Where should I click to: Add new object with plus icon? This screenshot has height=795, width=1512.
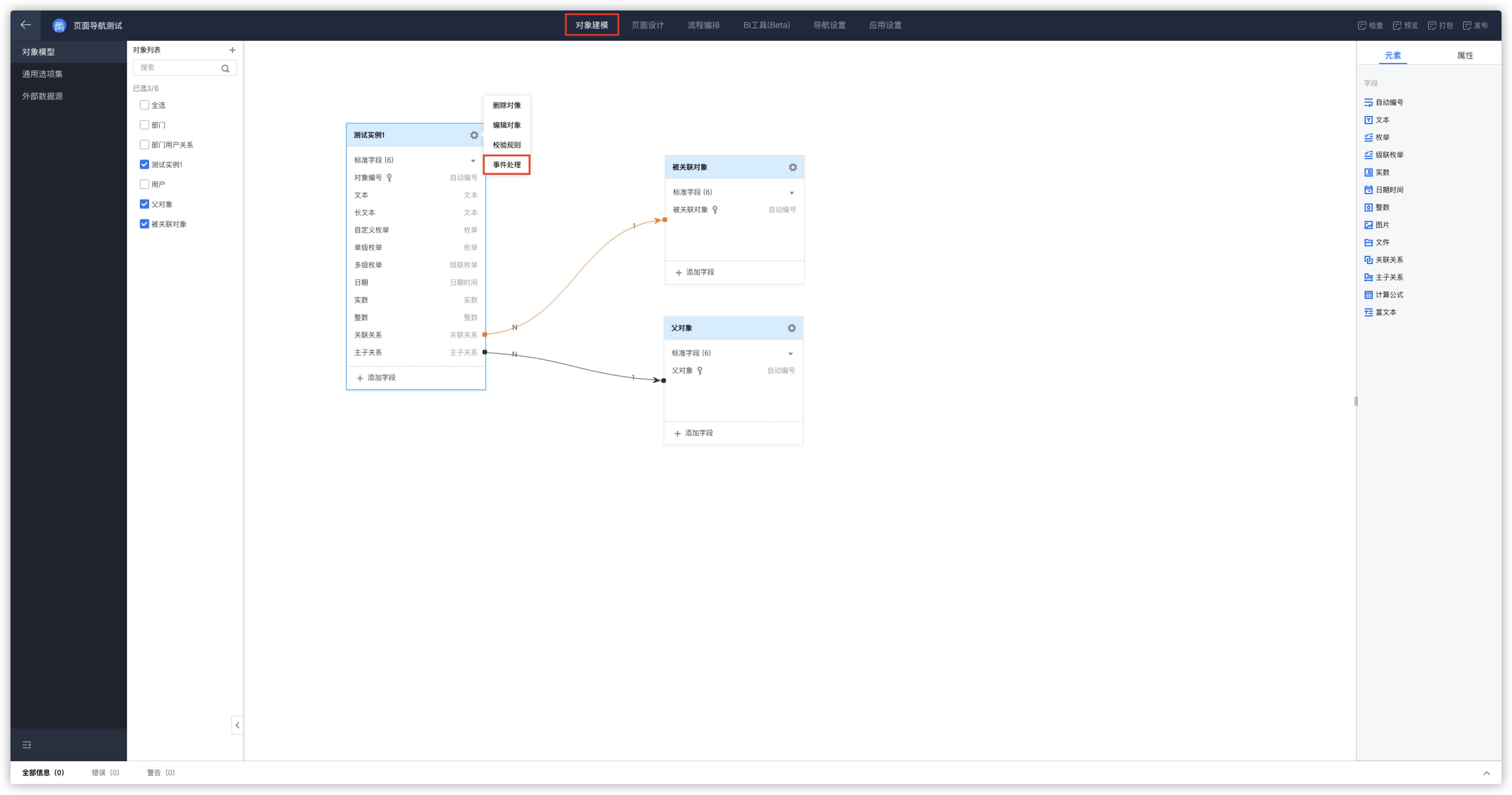tap(232, 50)
